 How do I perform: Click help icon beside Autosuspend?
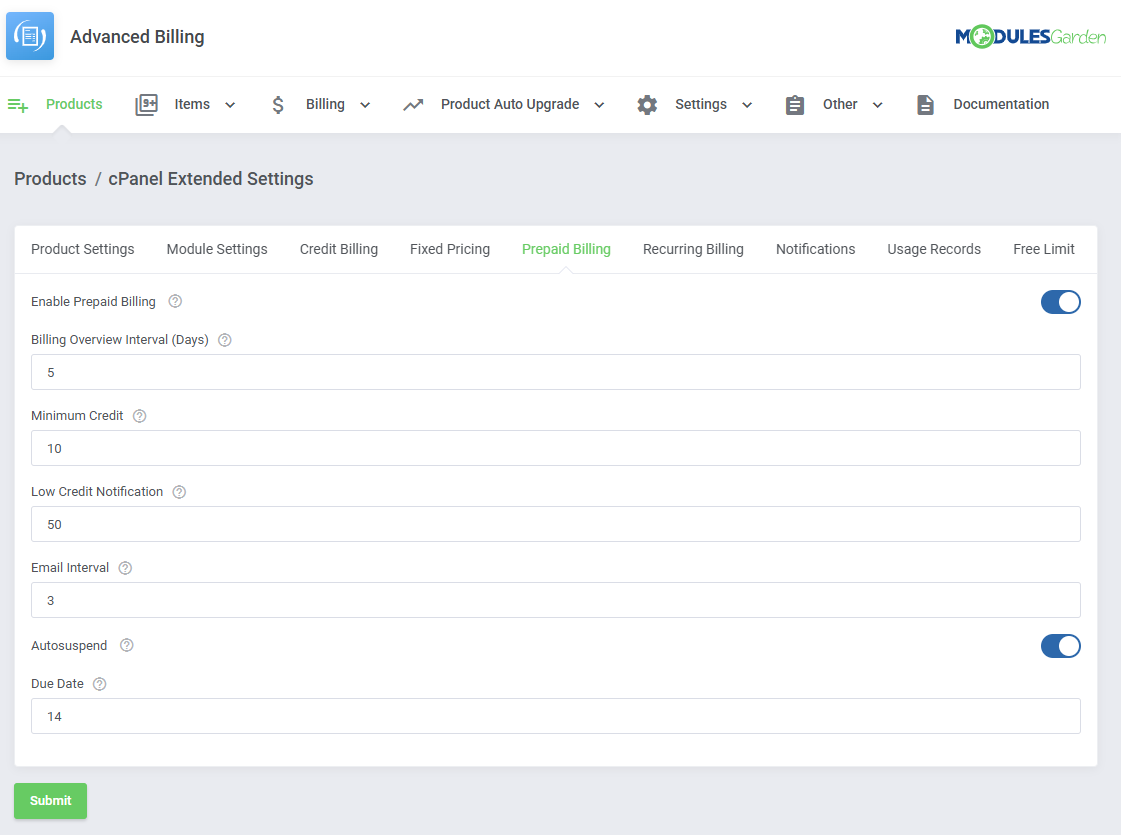pos(127,646)
